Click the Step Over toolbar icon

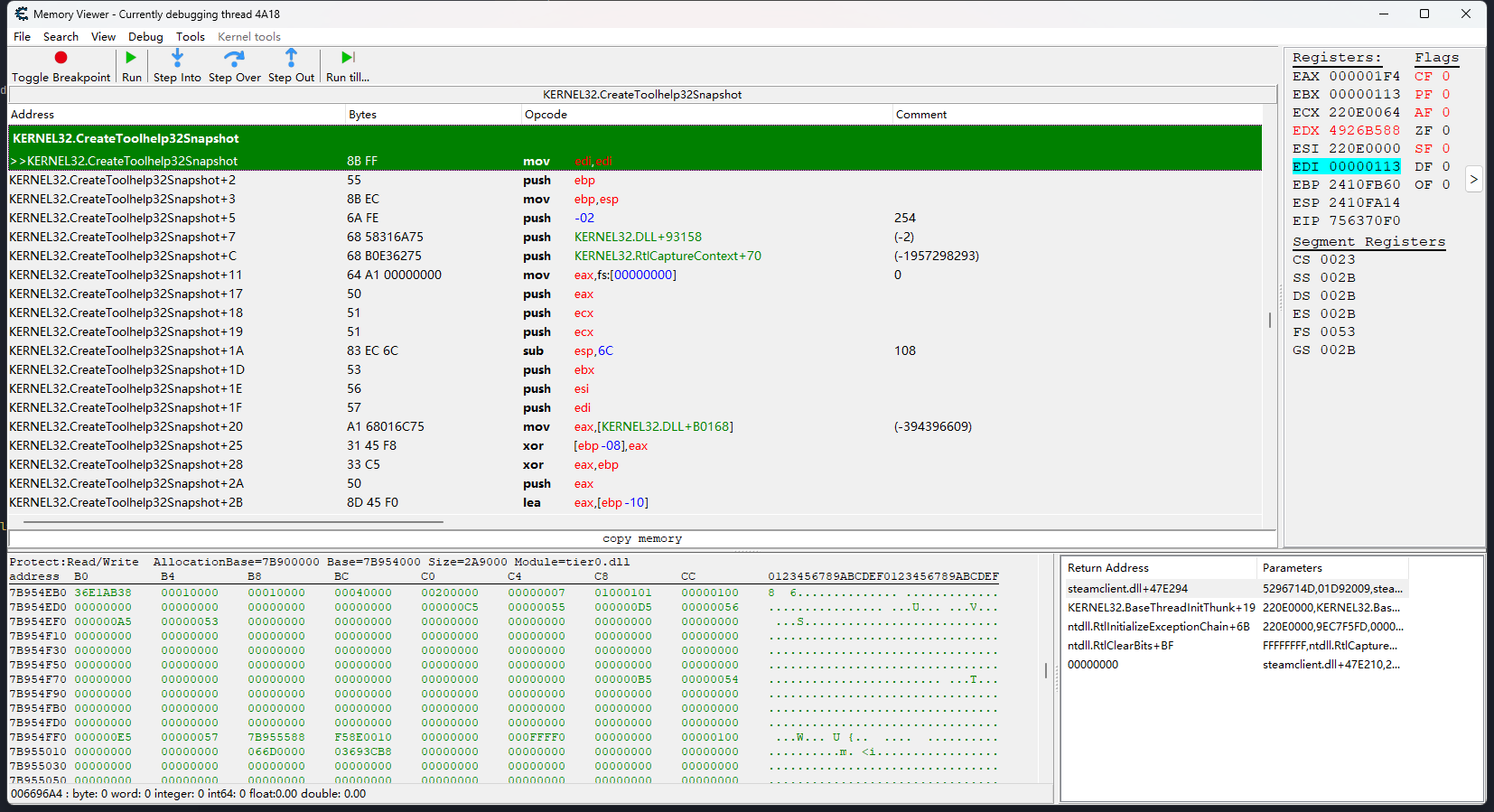click(x=234, y=58)
